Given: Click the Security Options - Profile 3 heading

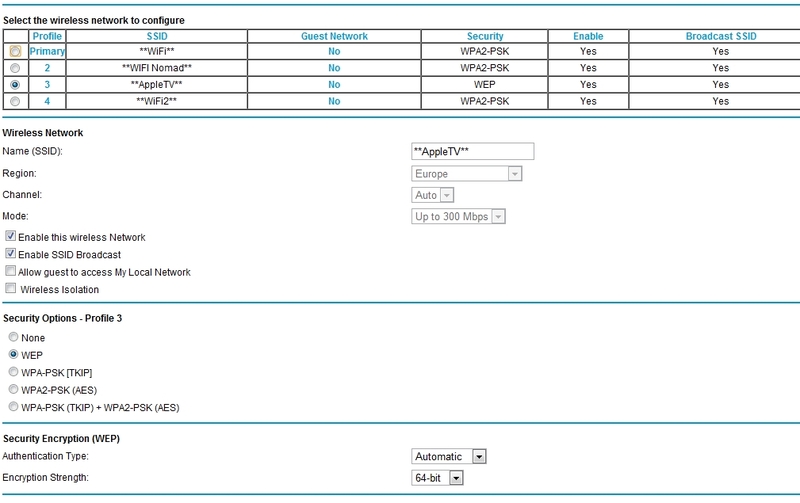Looking at the screenshot, I should click(x=62, y=318).
